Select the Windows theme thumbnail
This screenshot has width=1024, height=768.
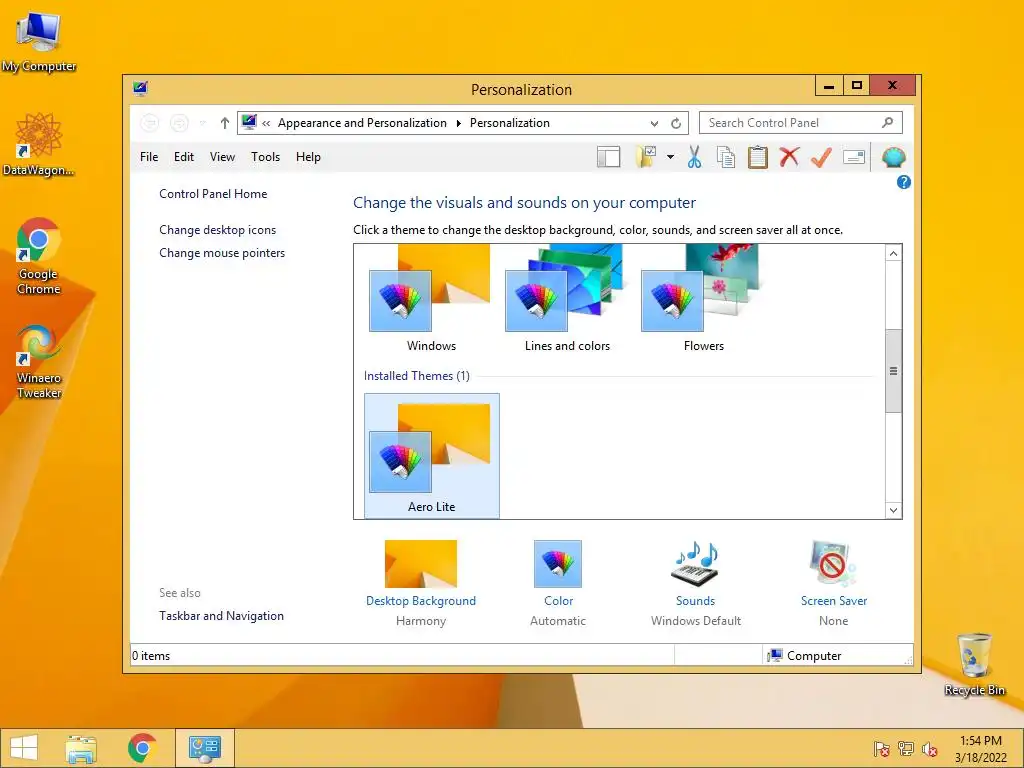point(431,300)
